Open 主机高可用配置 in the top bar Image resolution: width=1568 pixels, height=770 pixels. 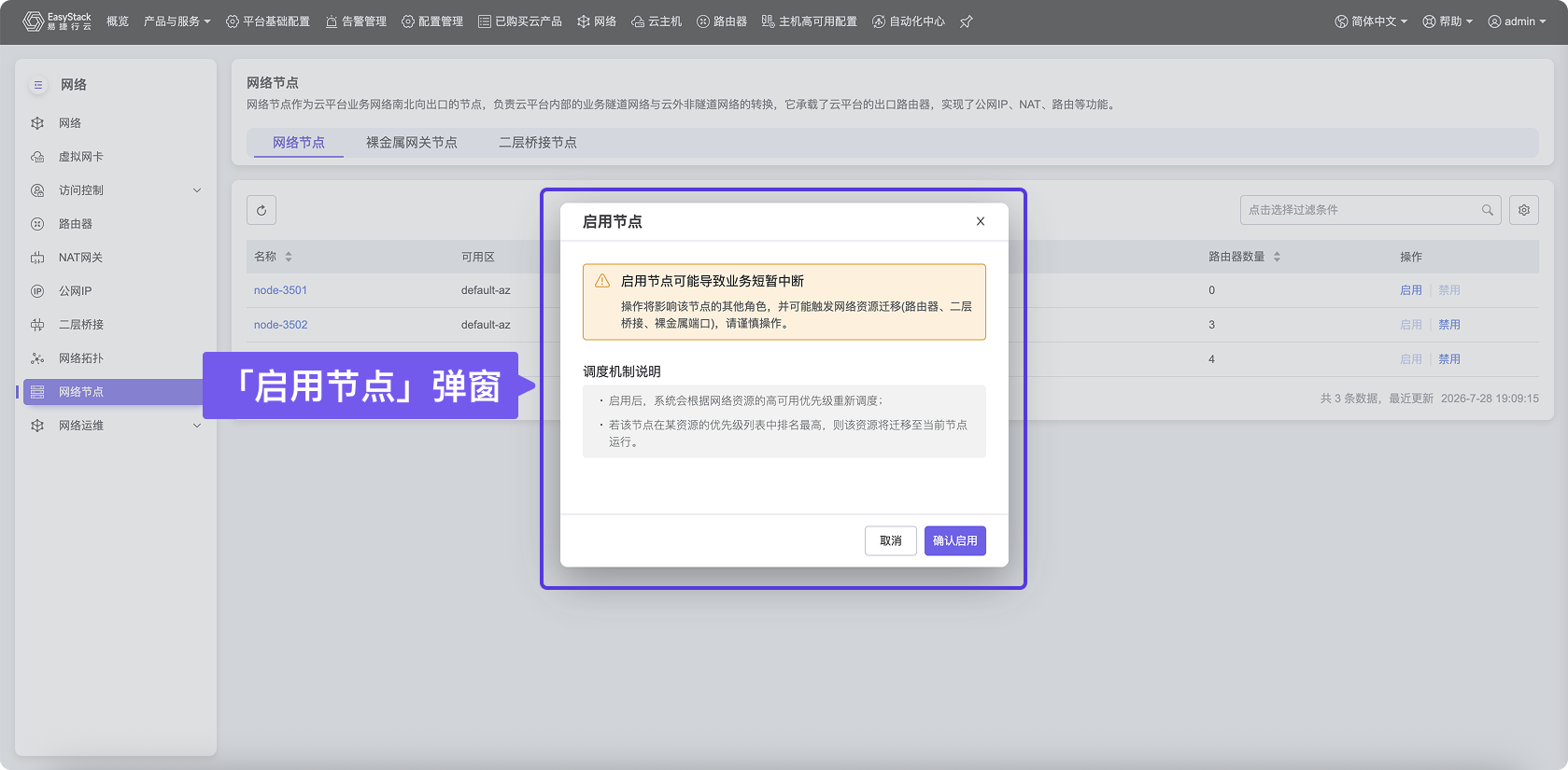point(810,21)
